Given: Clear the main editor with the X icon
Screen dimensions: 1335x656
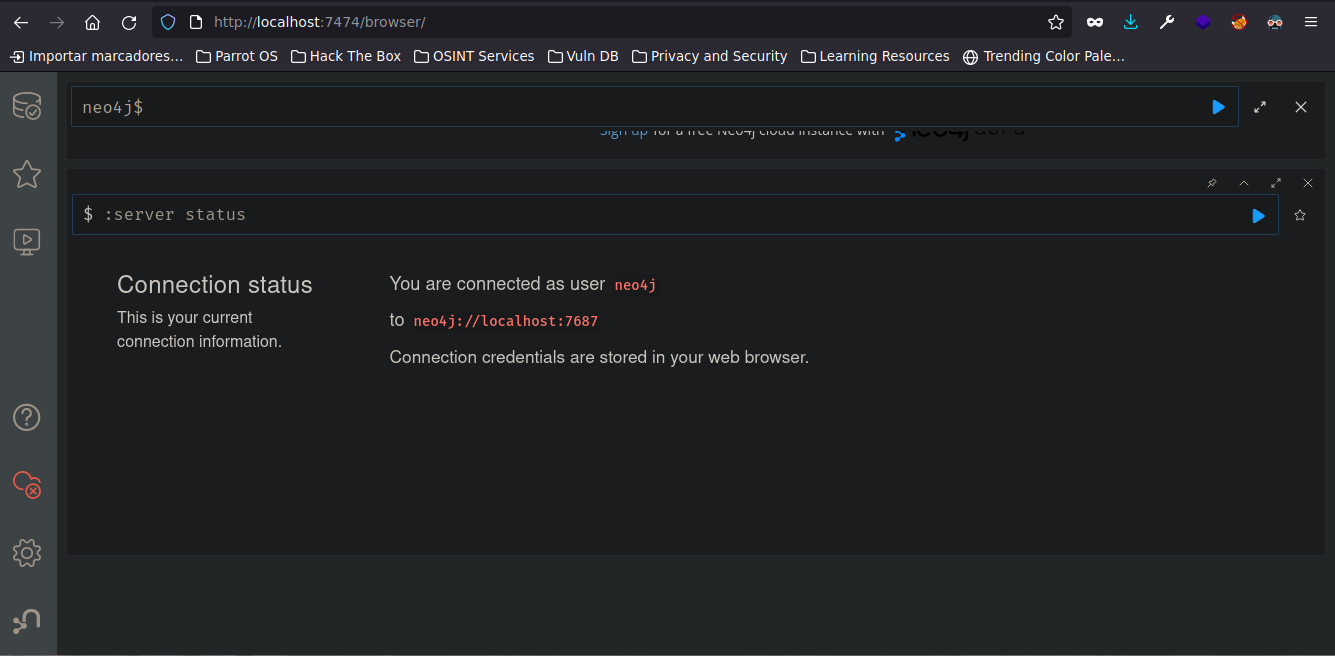Looking at the screenshot, I should click(1301, 107).
